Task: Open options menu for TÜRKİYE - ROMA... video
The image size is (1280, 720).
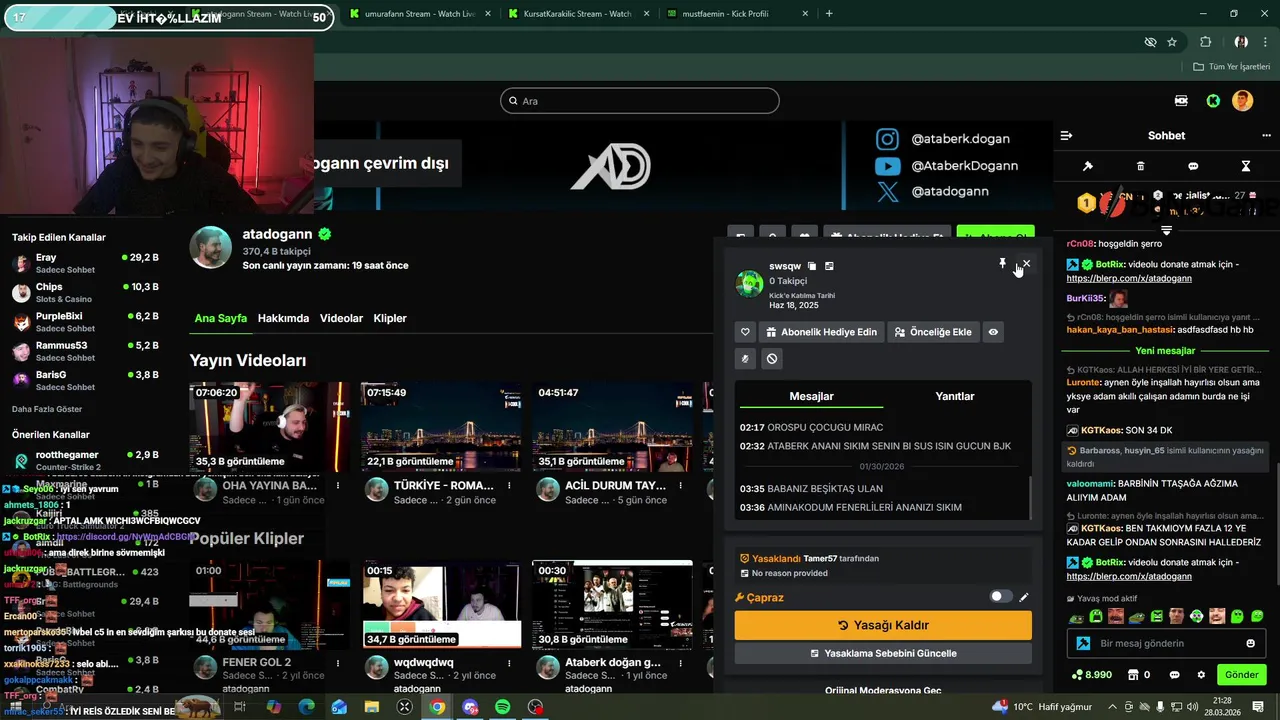Action: pos(510,486)
